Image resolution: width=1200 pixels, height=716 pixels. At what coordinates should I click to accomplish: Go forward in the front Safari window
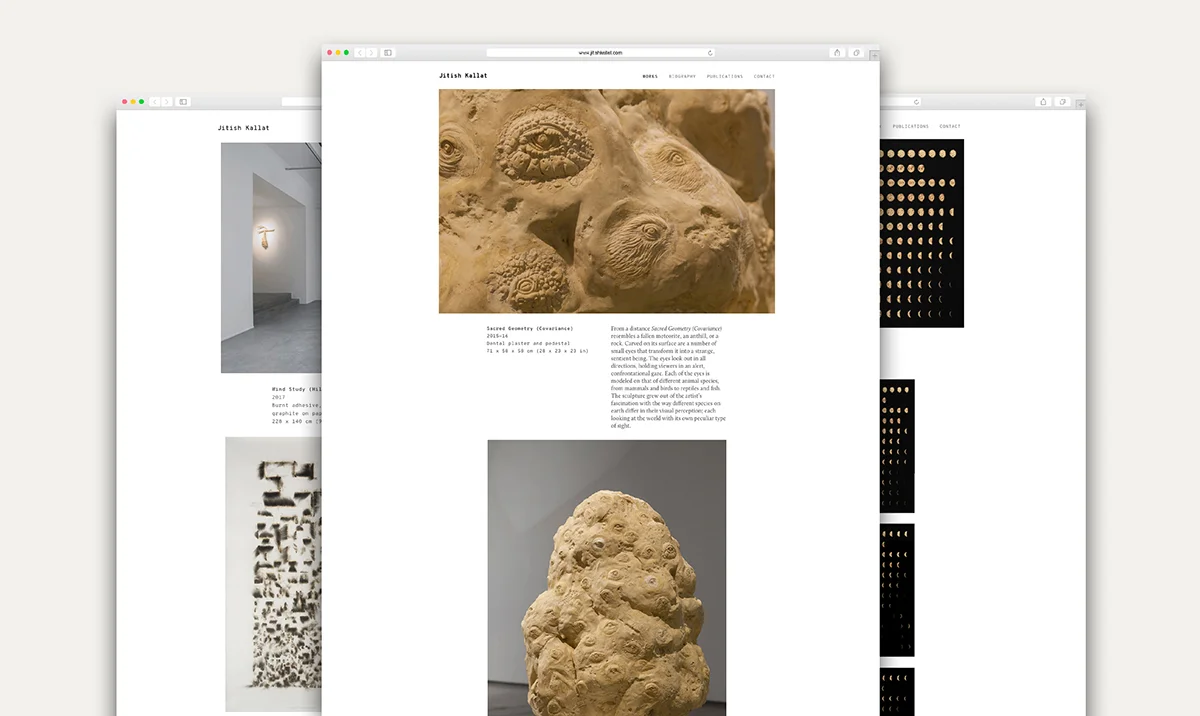click(x=371, y=52)
